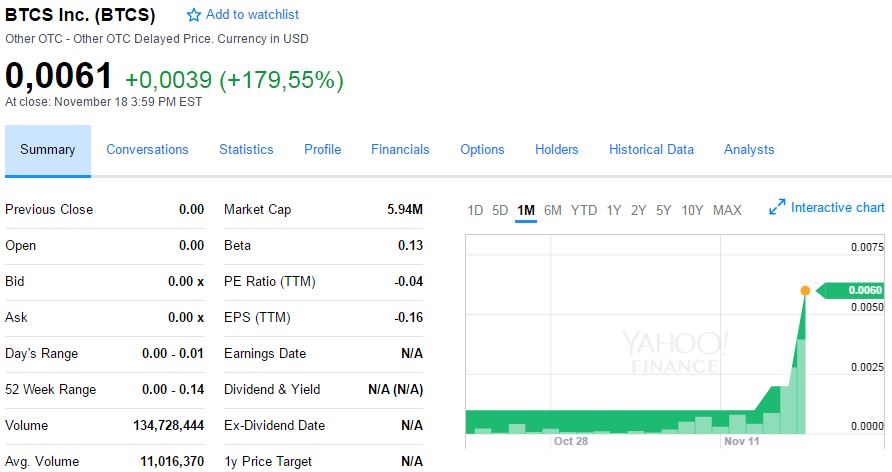
Task: Open the Profile tab
Action: tap(322, 150)
